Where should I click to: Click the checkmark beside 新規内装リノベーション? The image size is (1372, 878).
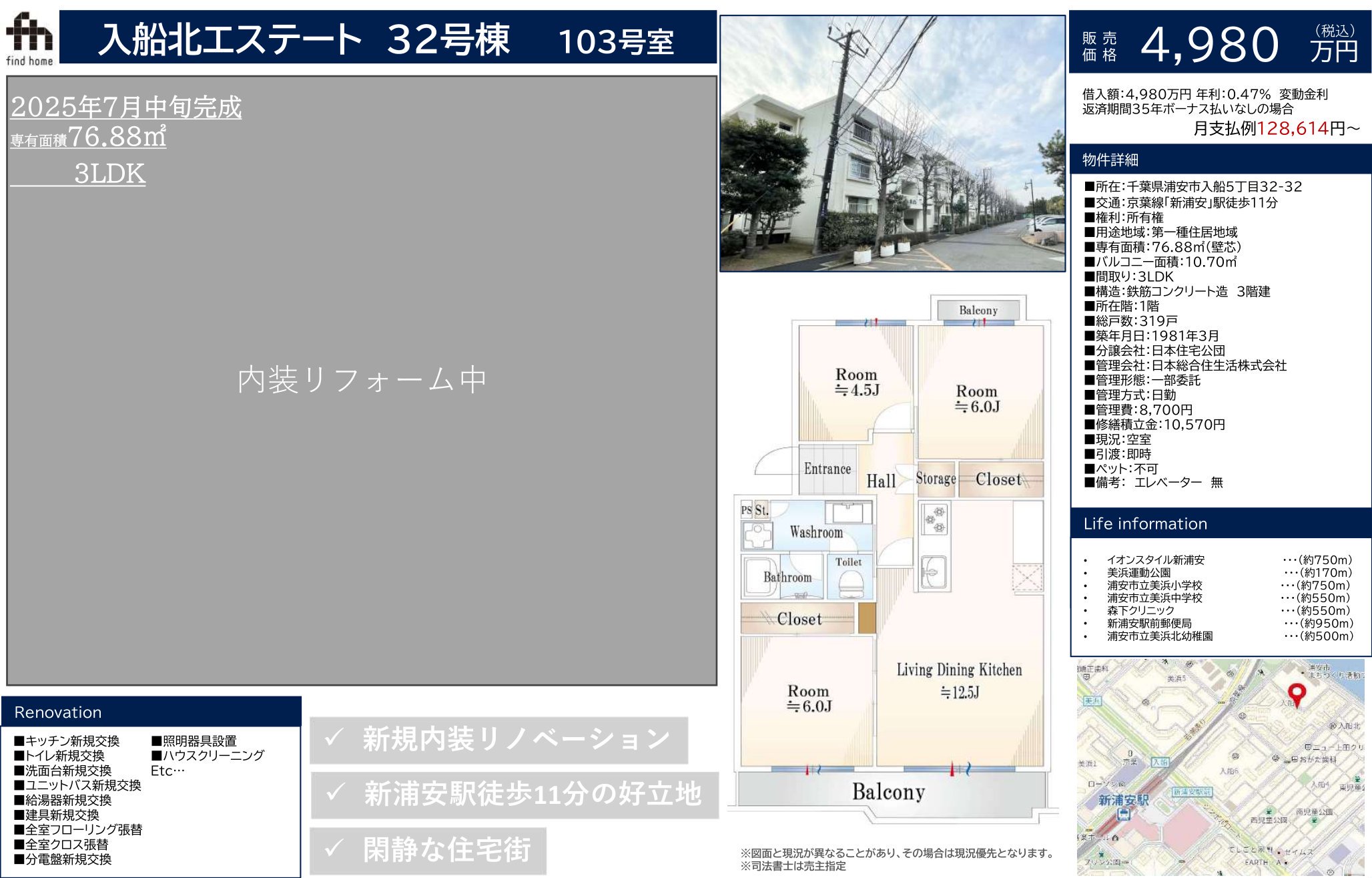coord(334,738)
